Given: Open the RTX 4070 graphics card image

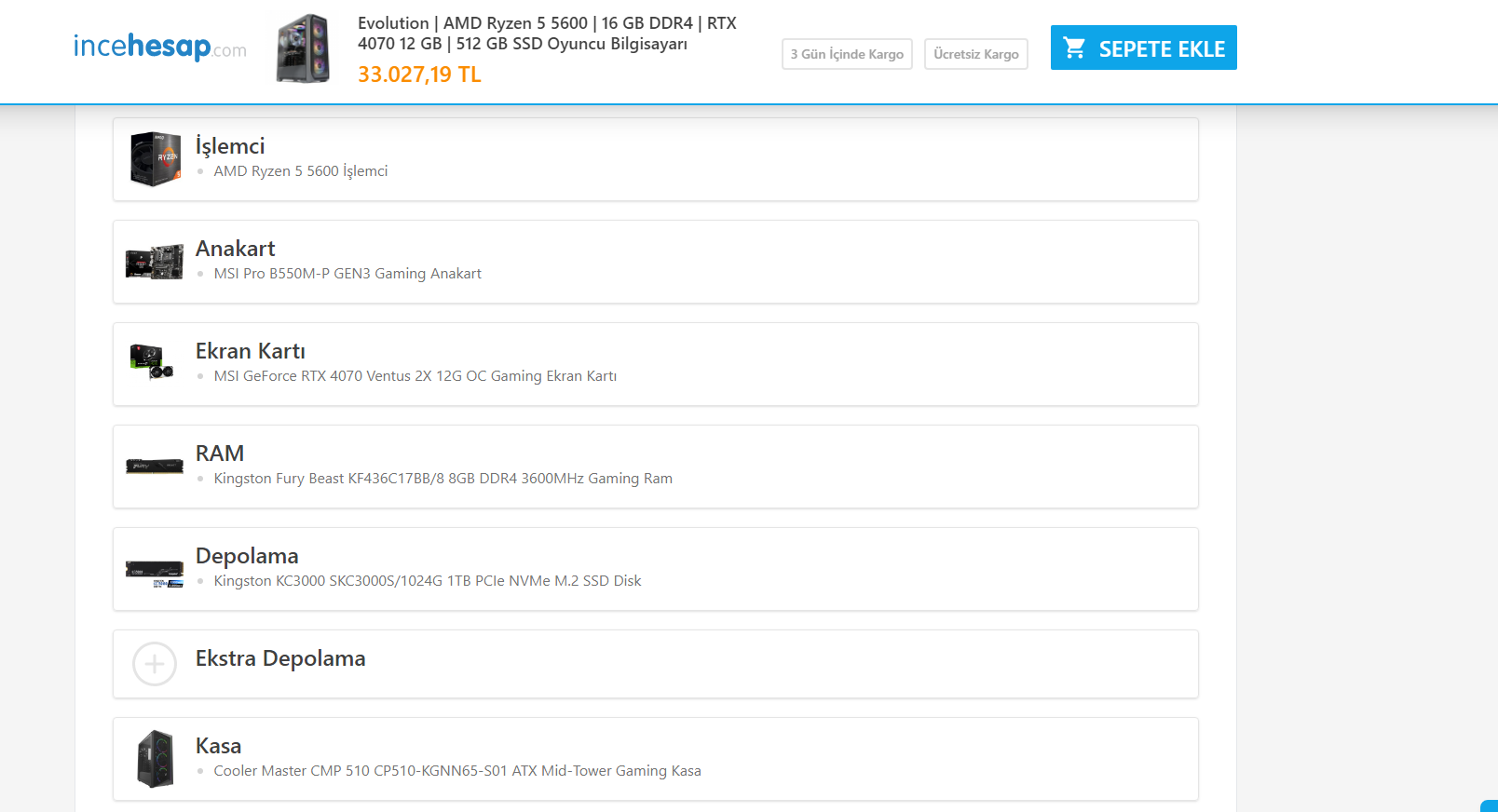Looking at the screenshot, I should tap(152, 361).
